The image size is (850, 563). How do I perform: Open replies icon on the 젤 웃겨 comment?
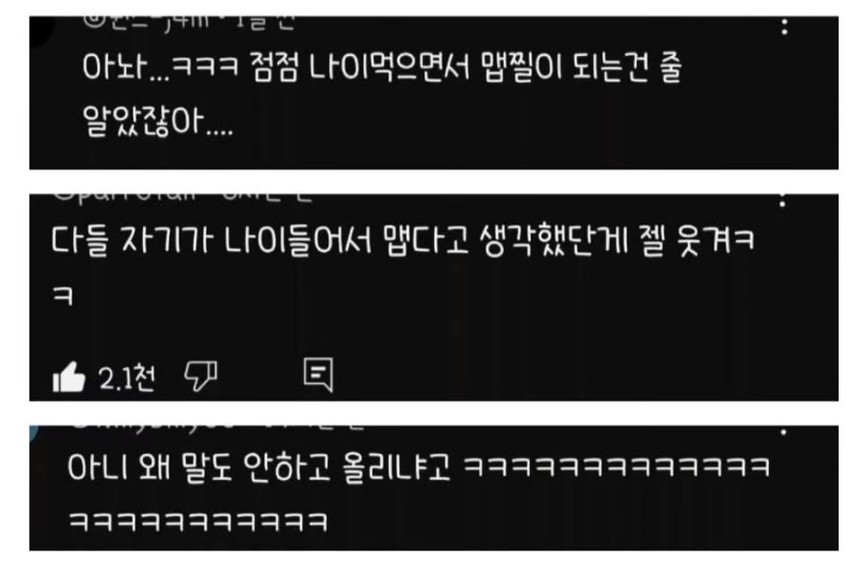[x=318, y=374]
